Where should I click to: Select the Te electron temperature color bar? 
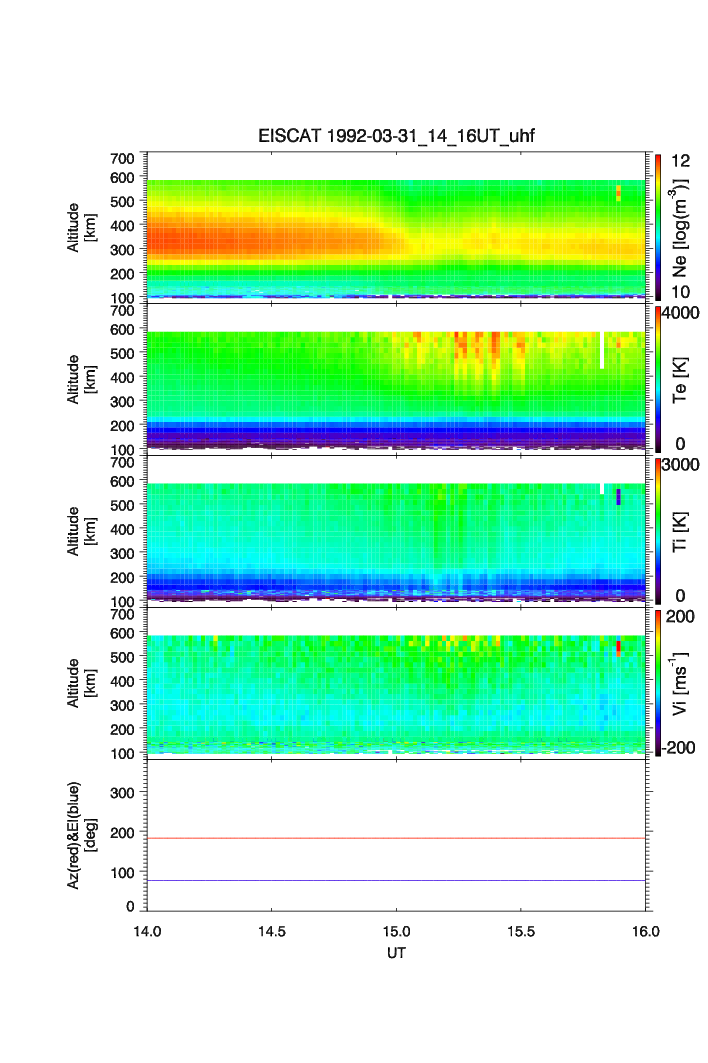pyautogui.click(x=658, y=379)
